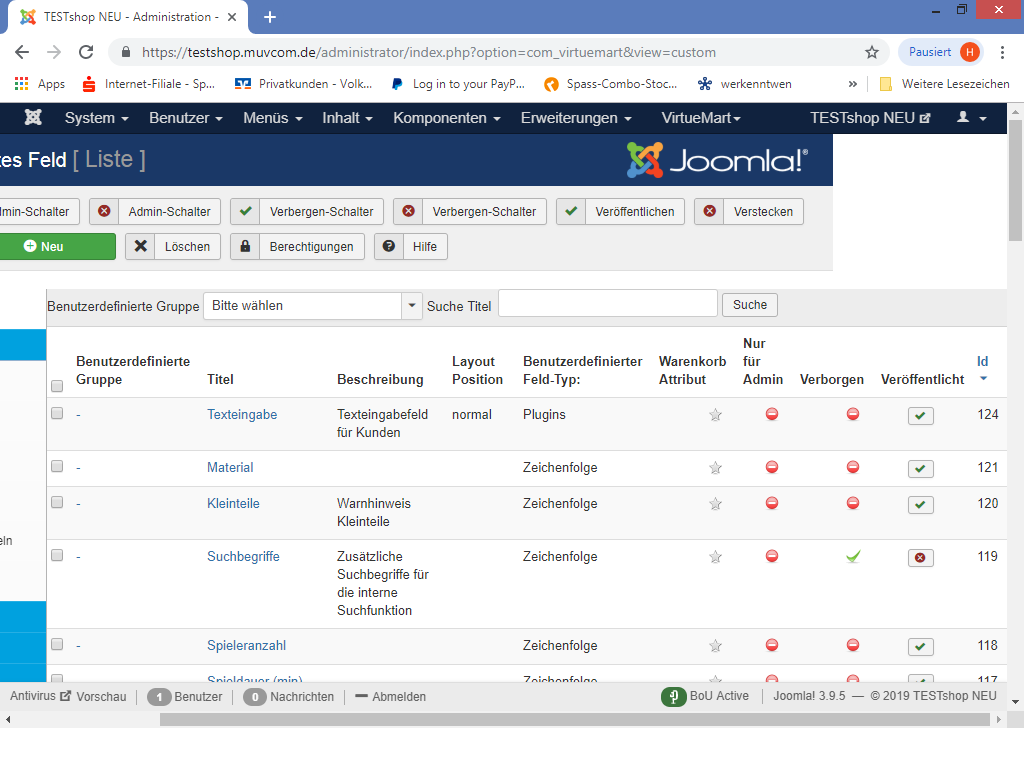Click the Joomla logo icon in admin menu
Image resolution: width=1024 pixels, height=768 pixels.
33,118
